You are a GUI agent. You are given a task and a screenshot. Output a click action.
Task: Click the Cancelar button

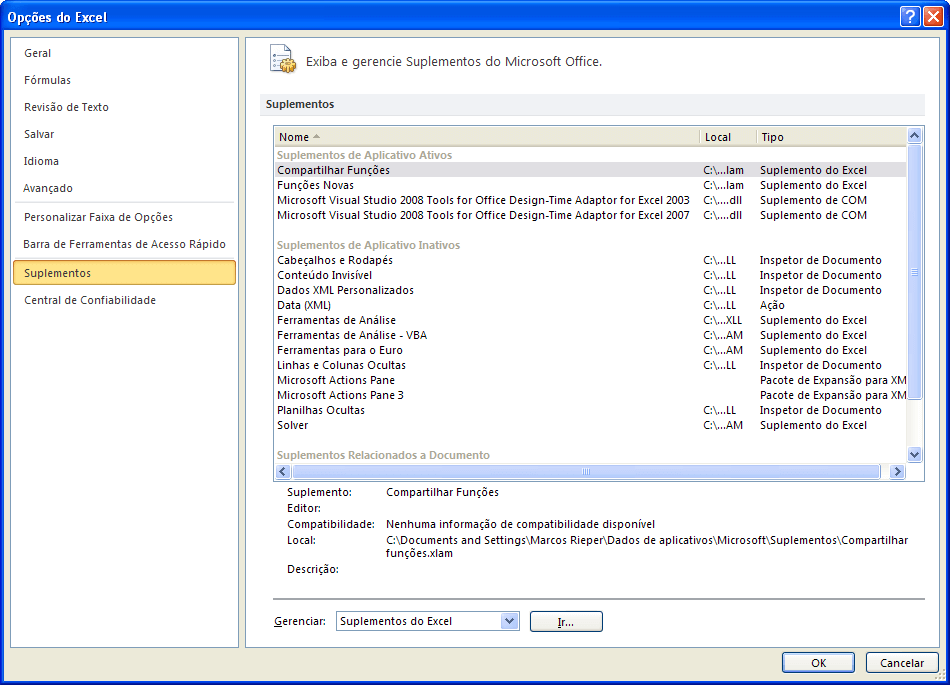click(901, 662)
